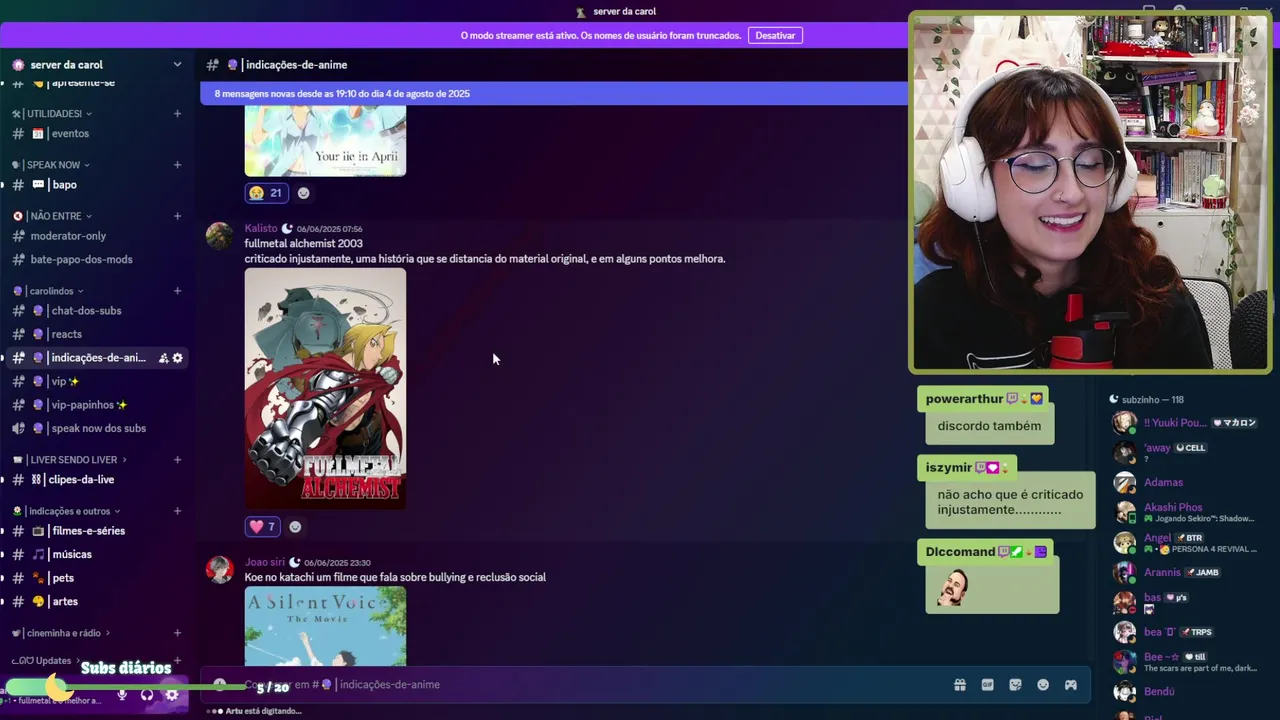Screen dimensions: 1280x720
Task: Open server da carol dropdown menu
Action: (177, 65)
